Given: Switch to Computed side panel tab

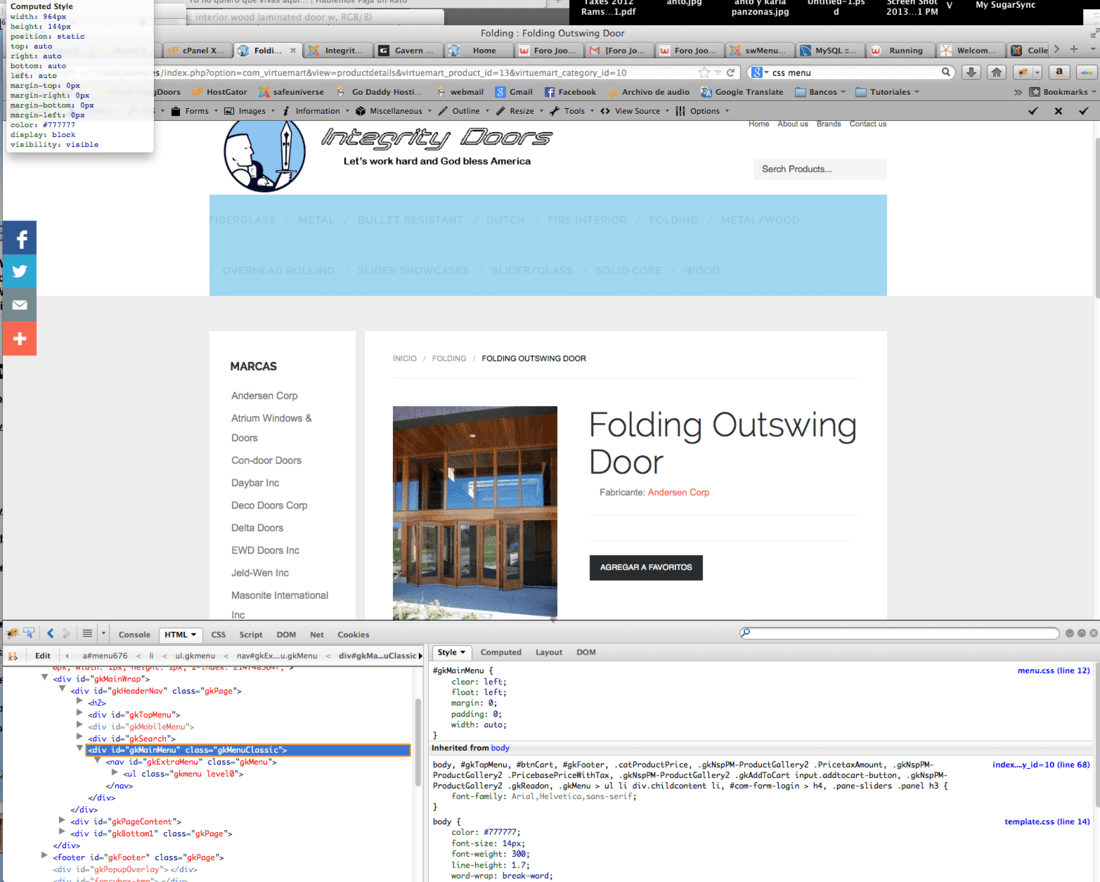Looking at the screenshot, I should point(501,652).
